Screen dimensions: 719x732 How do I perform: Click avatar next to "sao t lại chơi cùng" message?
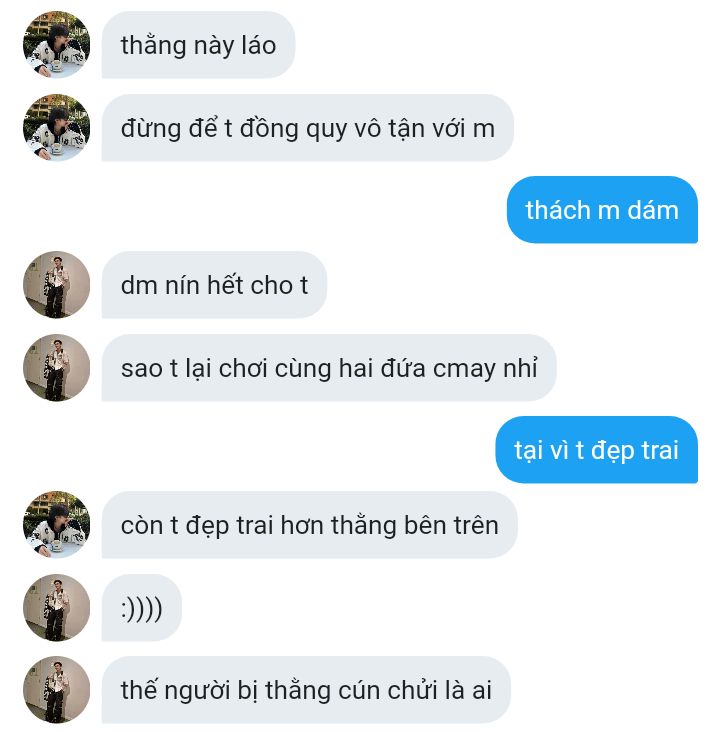pyautogui.click(x=56, y=368)
